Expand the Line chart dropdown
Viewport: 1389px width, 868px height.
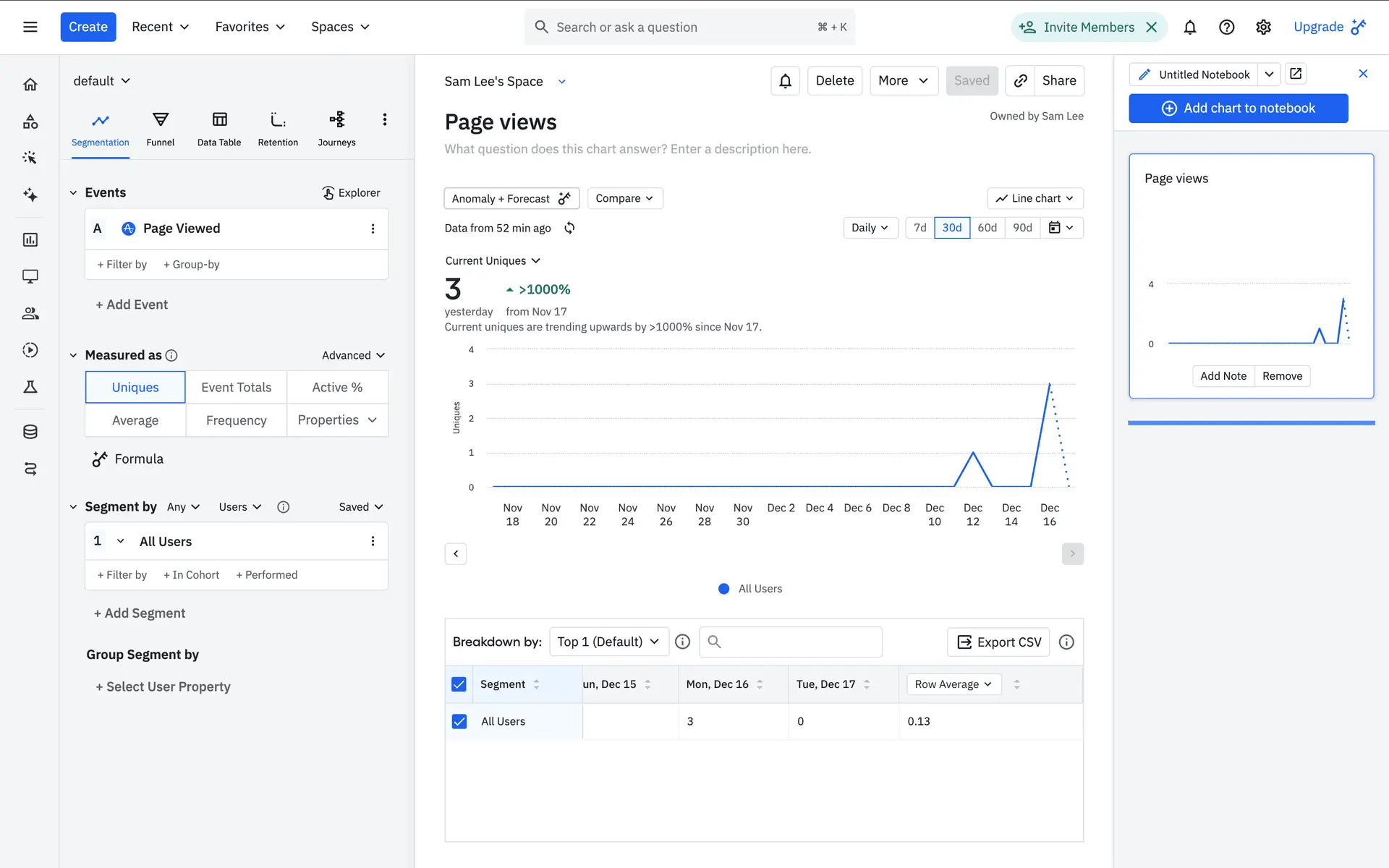(1035, 198)
